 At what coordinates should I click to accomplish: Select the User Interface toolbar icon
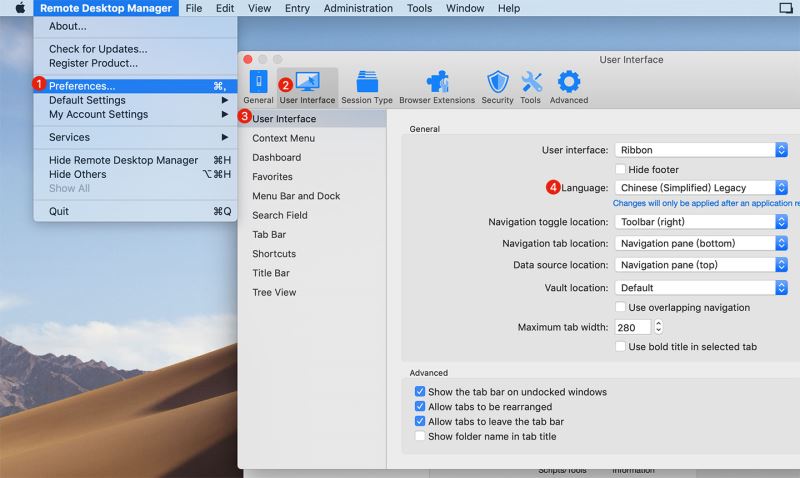(307, 87)
